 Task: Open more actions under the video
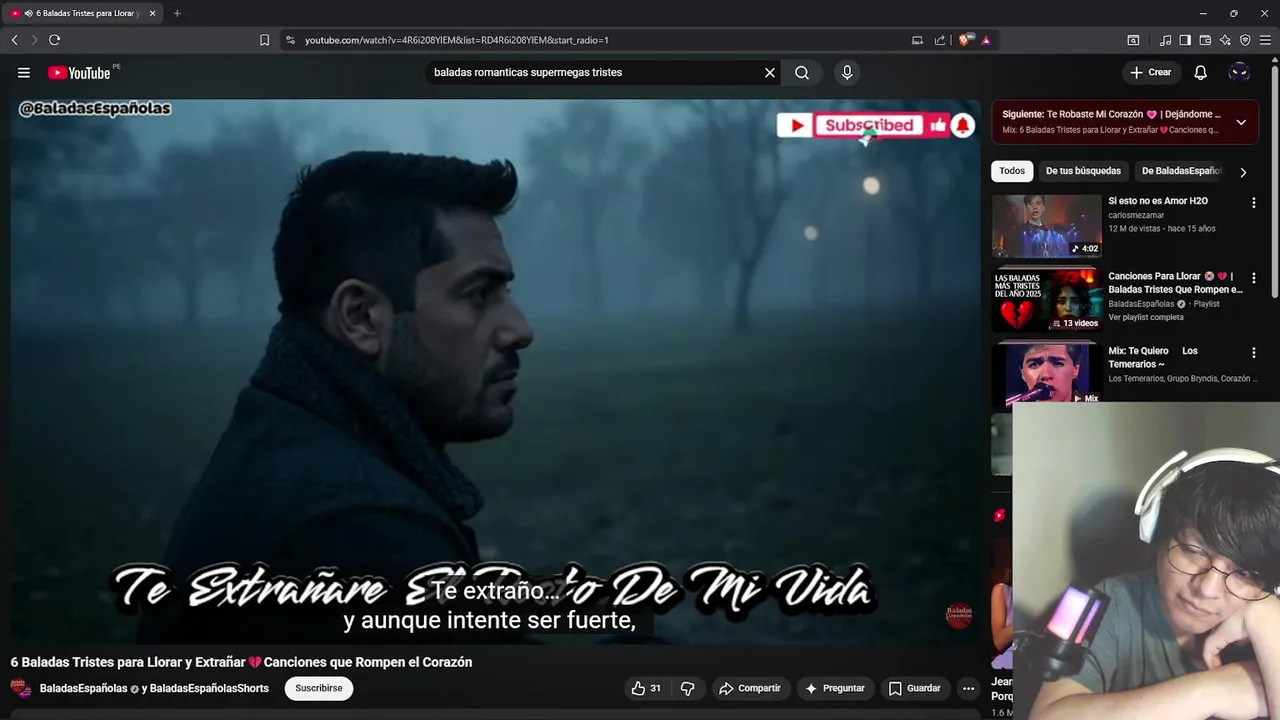click(x=968, y=688)
